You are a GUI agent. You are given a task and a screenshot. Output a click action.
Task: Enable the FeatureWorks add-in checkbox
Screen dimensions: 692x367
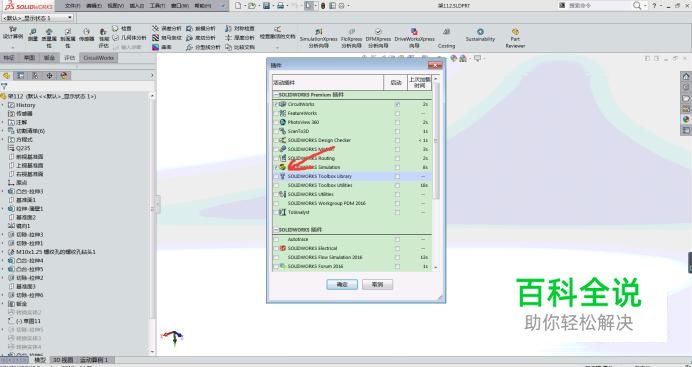pyautogui.click(x=276, y=113)
